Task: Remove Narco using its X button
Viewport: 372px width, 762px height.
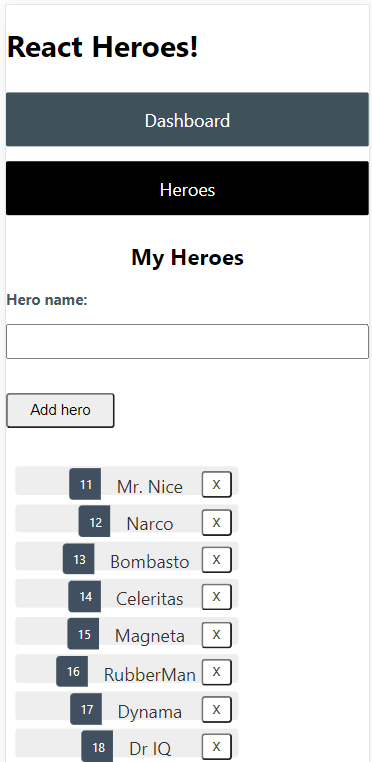Action: click(x=216, y=522)
